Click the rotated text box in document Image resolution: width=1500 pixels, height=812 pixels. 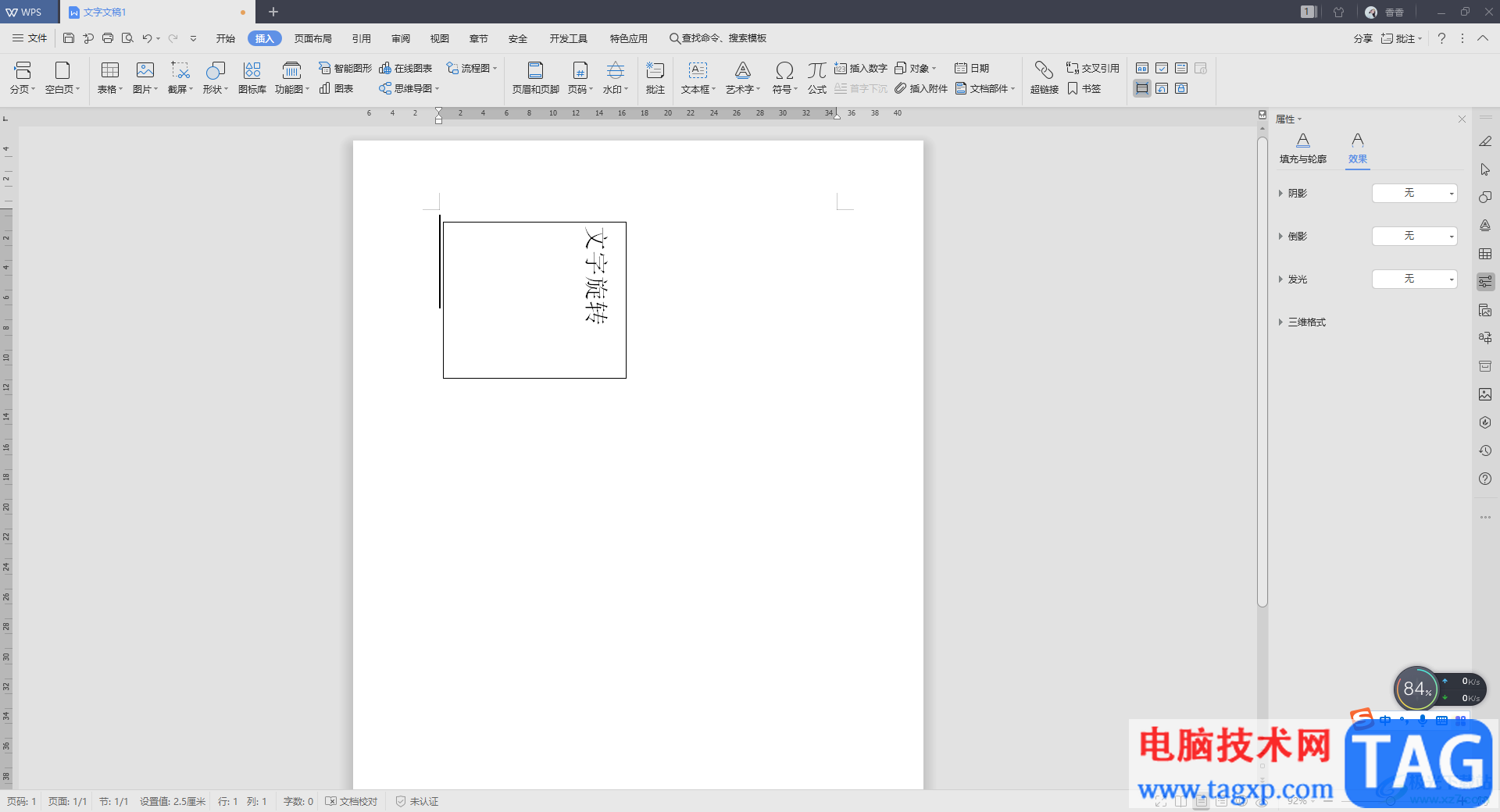pos(534,301)
